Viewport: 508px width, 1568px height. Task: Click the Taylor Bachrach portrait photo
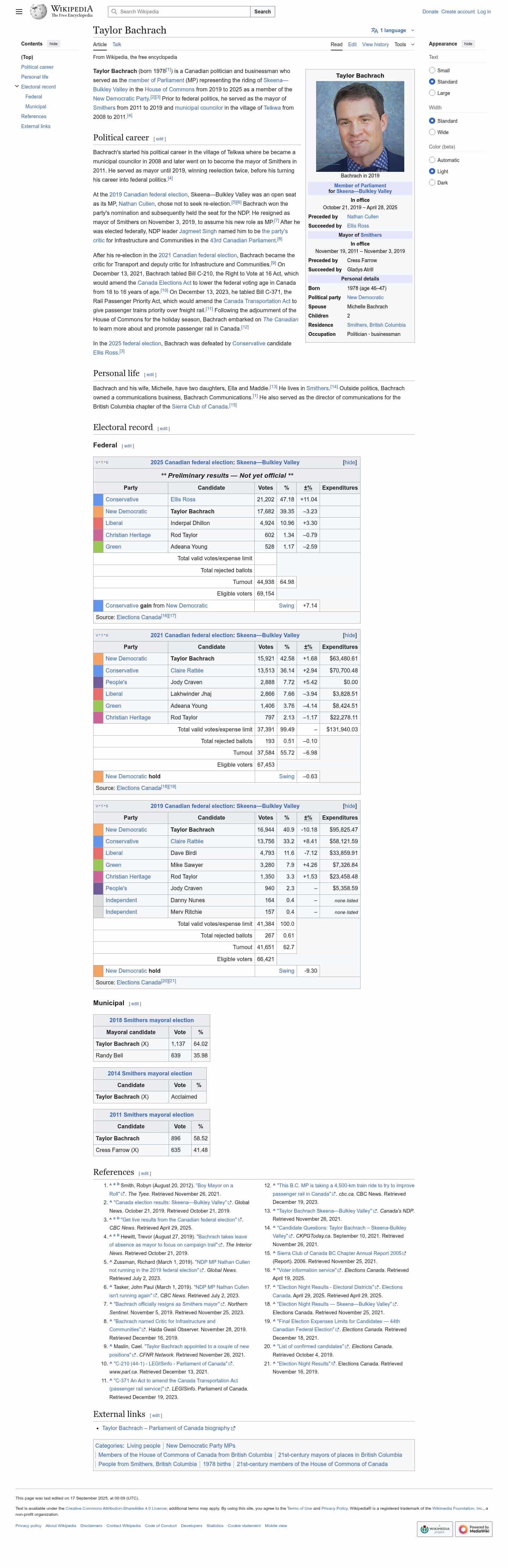tap(360, 126)
